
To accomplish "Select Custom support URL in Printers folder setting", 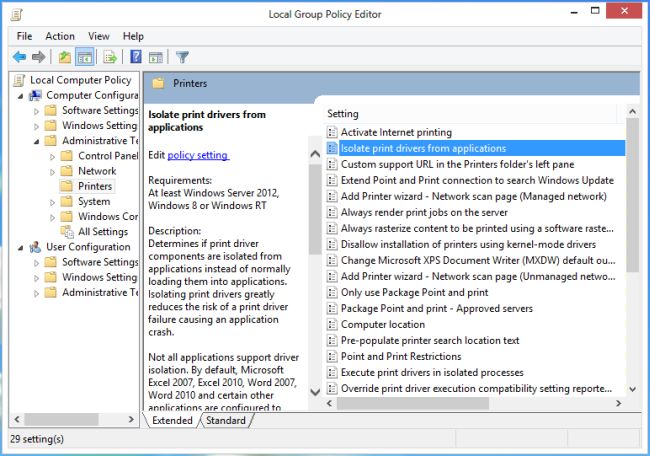I will [x=457, y=164].
